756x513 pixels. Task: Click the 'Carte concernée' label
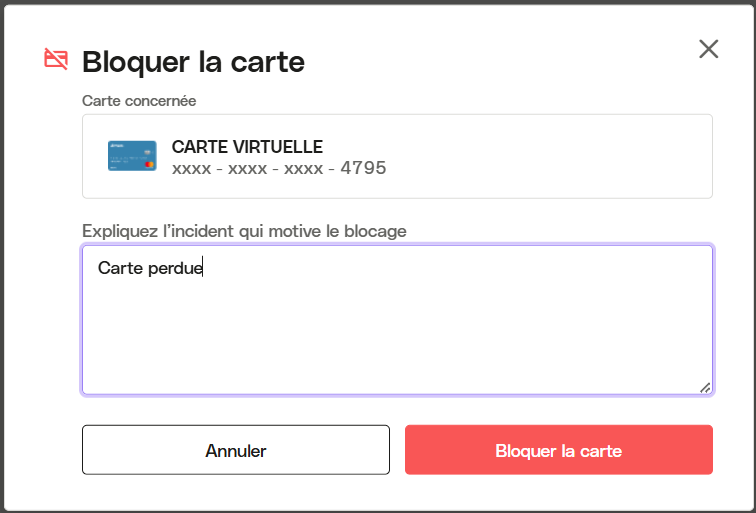click(139, 101)
